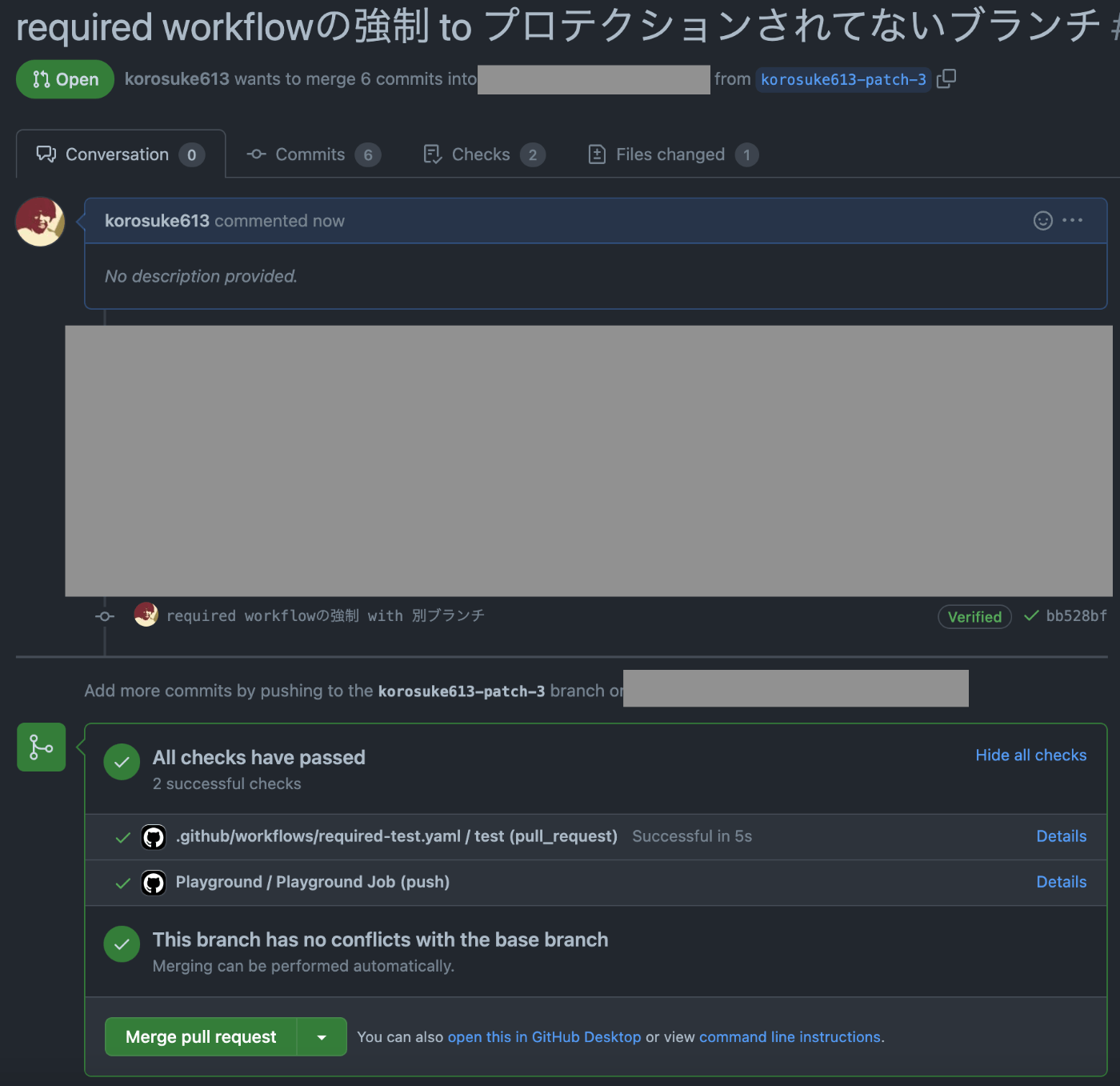Click the korosuke613-patch-3 branch label
The height and width of the screenshot is (1086, 1120).
(843, 79)
